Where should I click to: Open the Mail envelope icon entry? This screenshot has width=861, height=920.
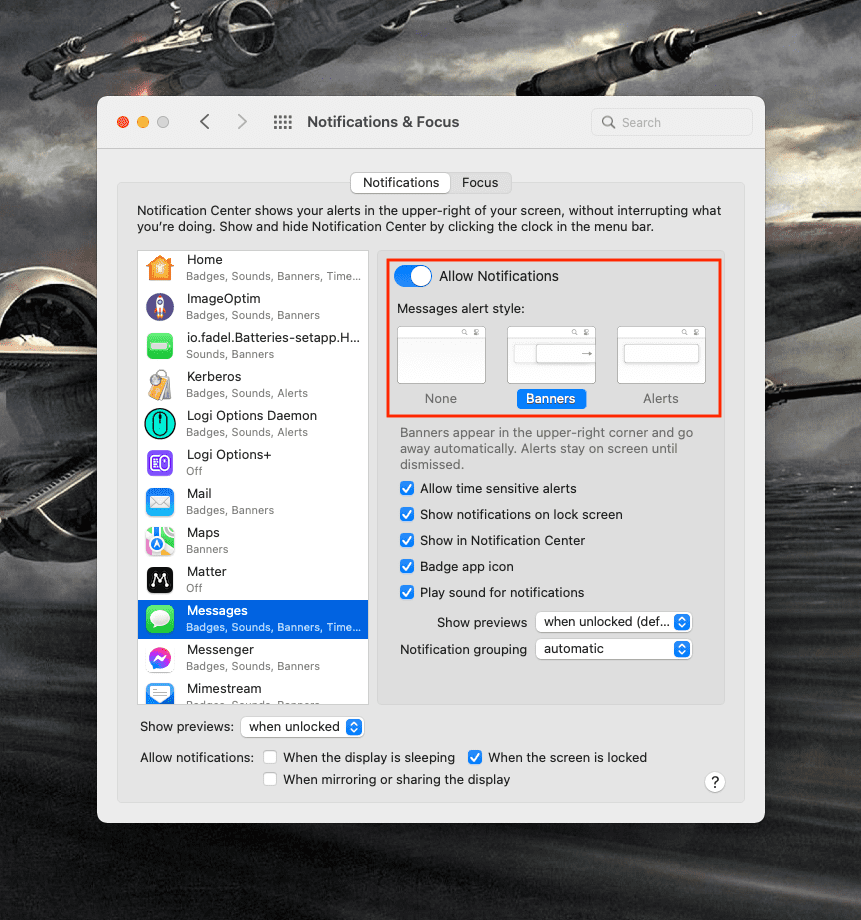pyautogui.click(x=160, y=502)
